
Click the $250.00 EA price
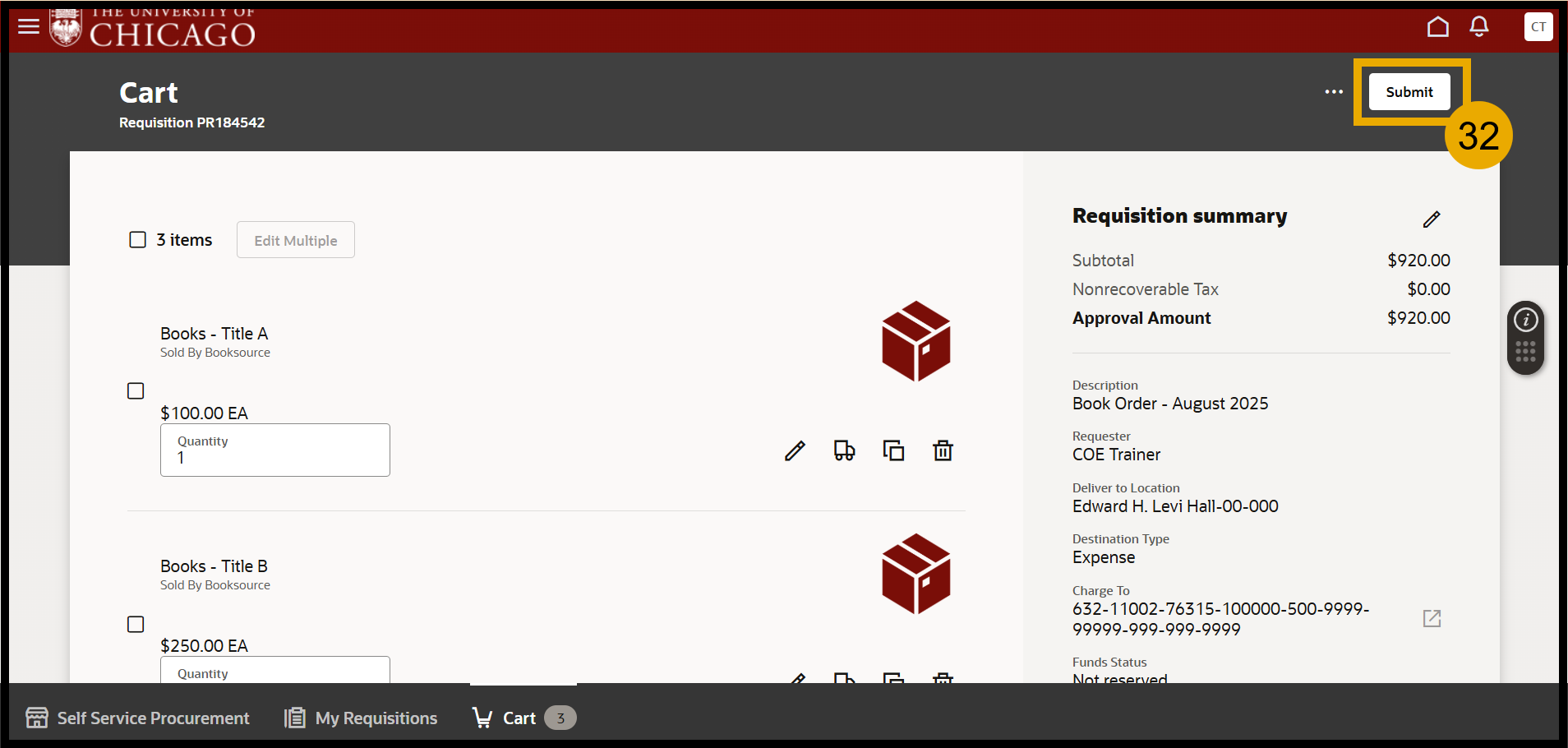point(204,646)
